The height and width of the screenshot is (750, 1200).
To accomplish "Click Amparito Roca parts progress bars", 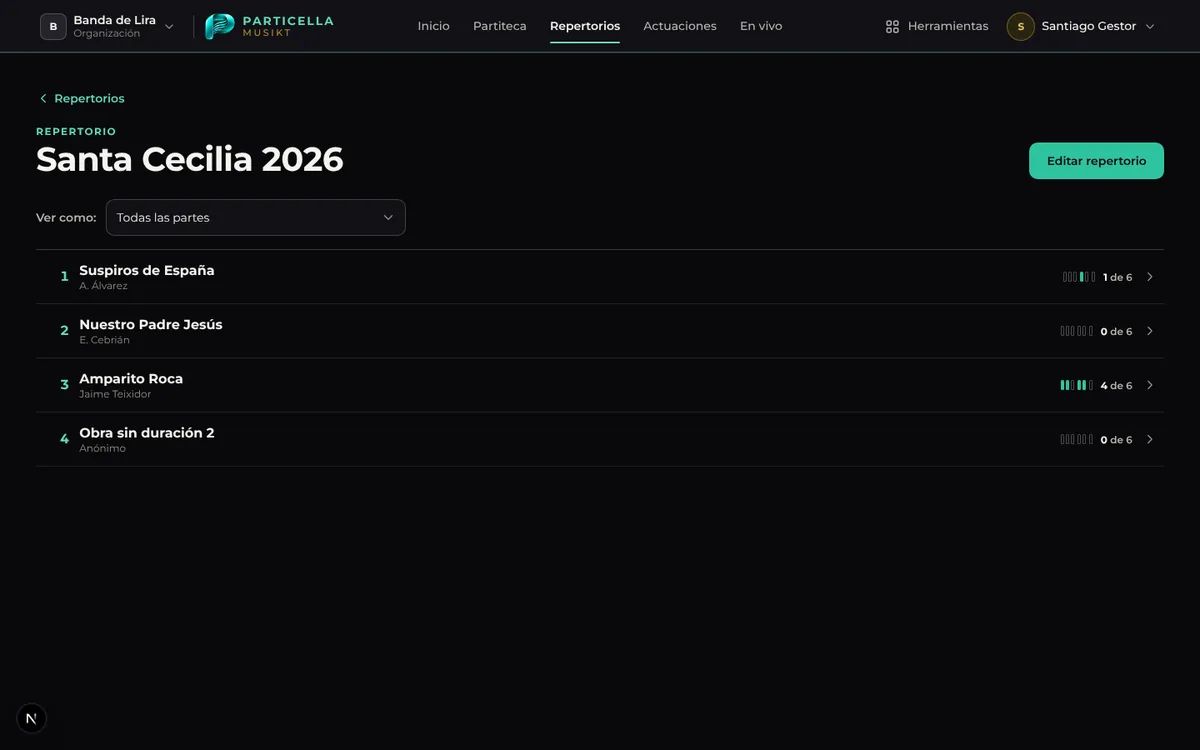I will click(x=1077, y=385).
